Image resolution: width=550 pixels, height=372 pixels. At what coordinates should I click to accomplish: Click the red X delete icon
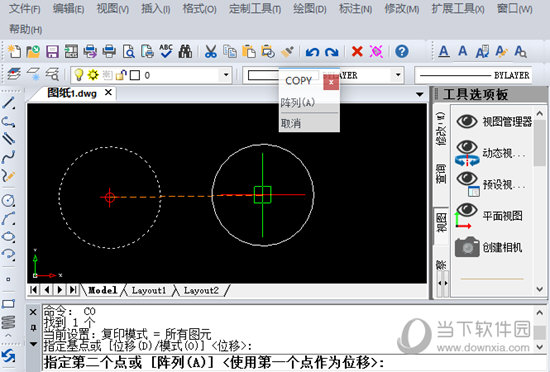point(357,52)
